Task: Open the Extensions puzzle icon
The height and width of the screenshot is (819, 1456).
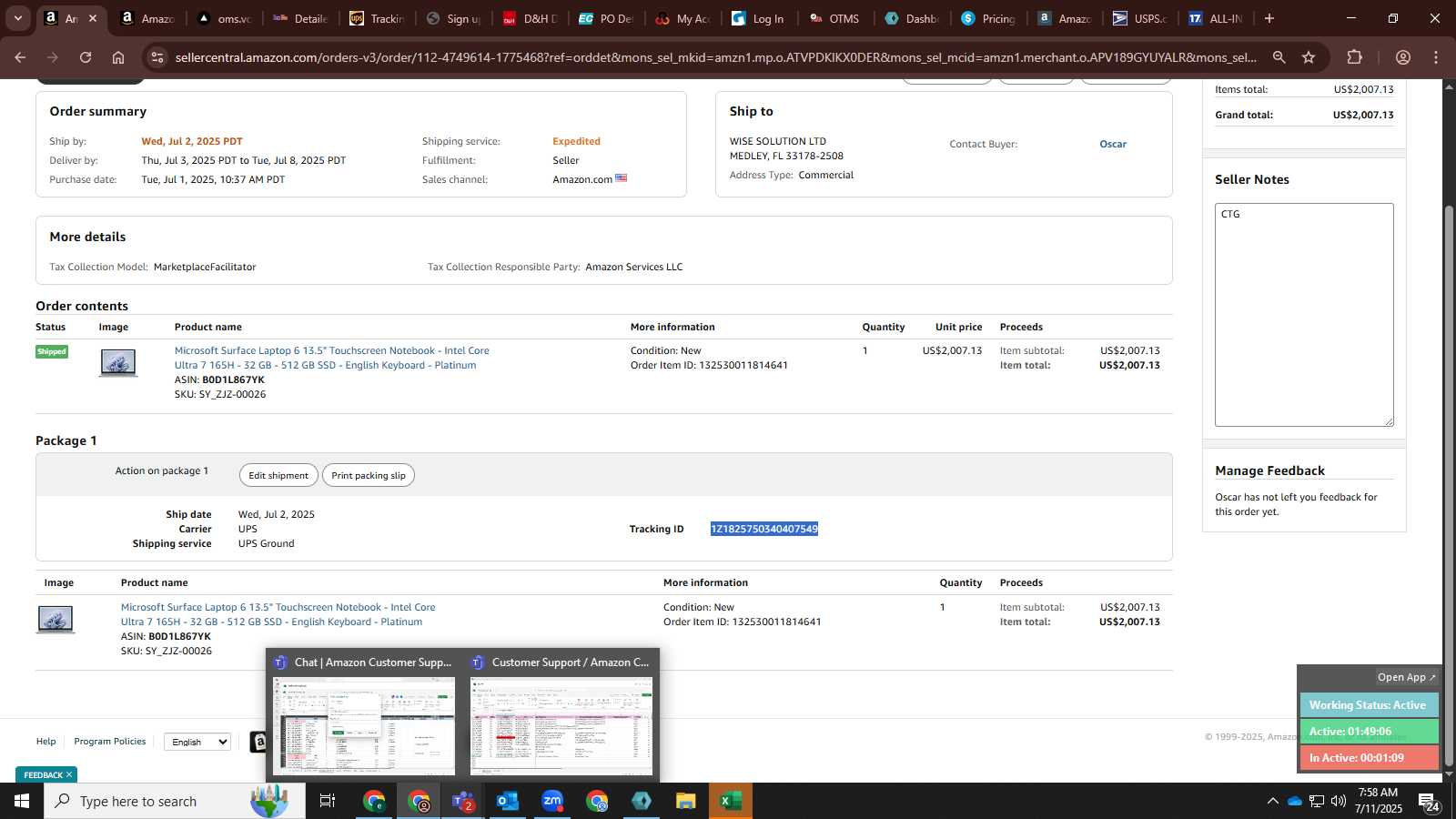Action: 1354,57
